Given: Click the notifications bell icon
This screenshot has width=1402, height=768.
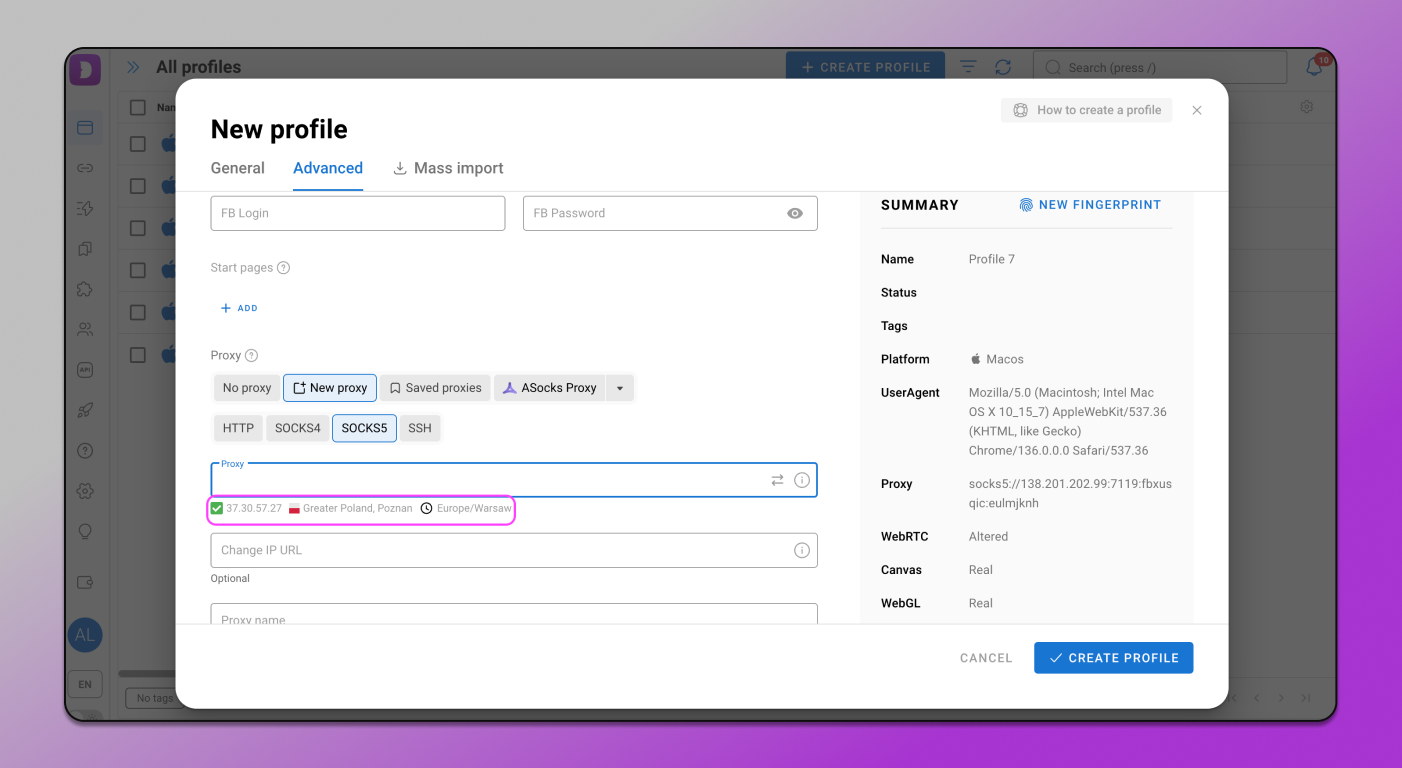Looking at the screenshot, I should coord(1314,67).
